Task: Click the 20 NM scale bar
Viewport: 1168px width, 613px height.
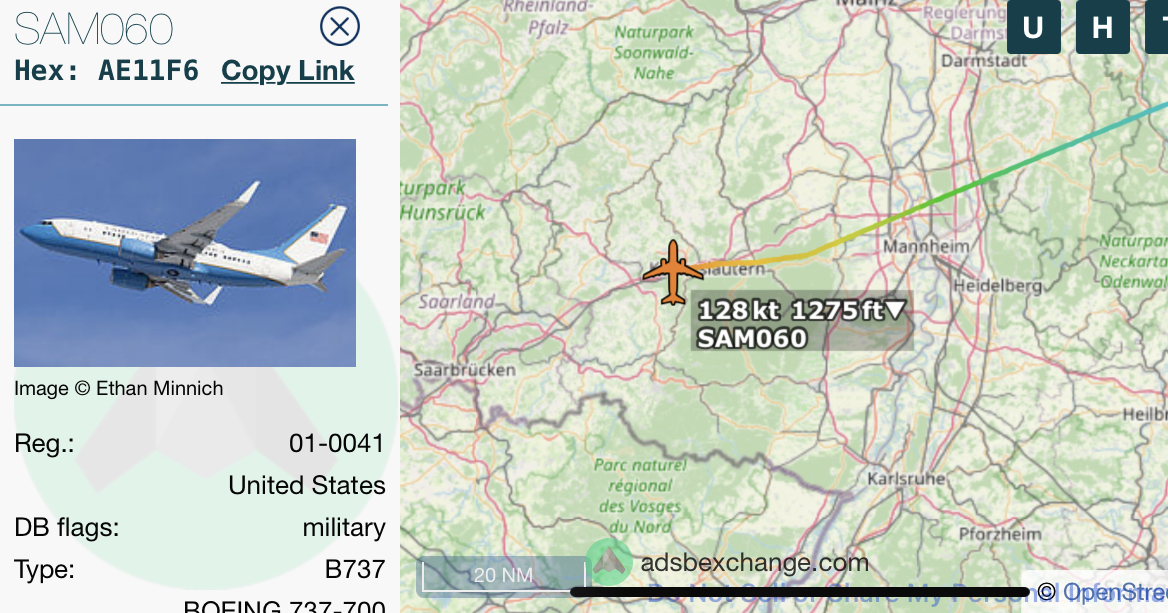Action: [x=504, y=575]
